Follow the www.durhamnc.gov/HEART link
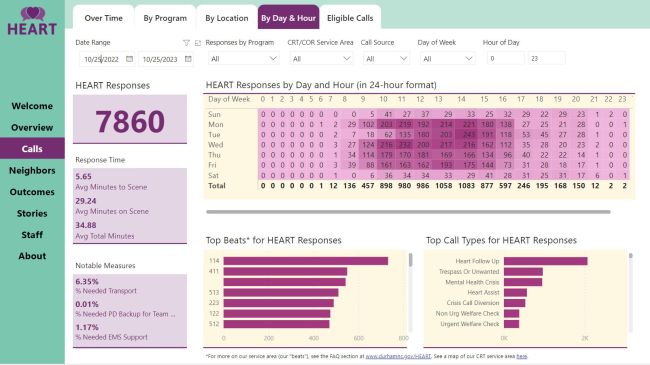Screen dimensions: 650x365 click(398, 356)
